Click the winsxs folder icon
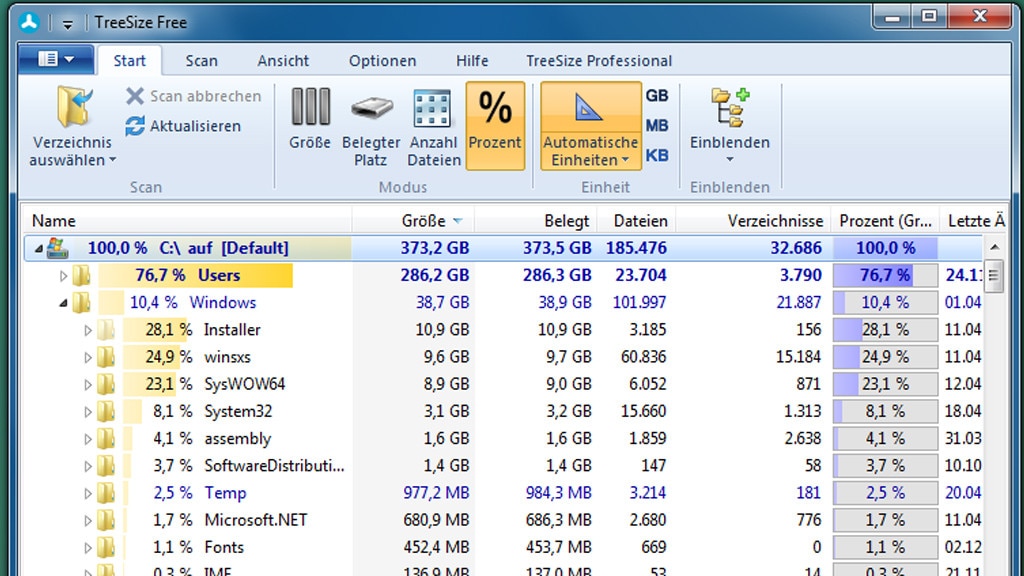Screen dimensions: 1024x576 (106, 357)
